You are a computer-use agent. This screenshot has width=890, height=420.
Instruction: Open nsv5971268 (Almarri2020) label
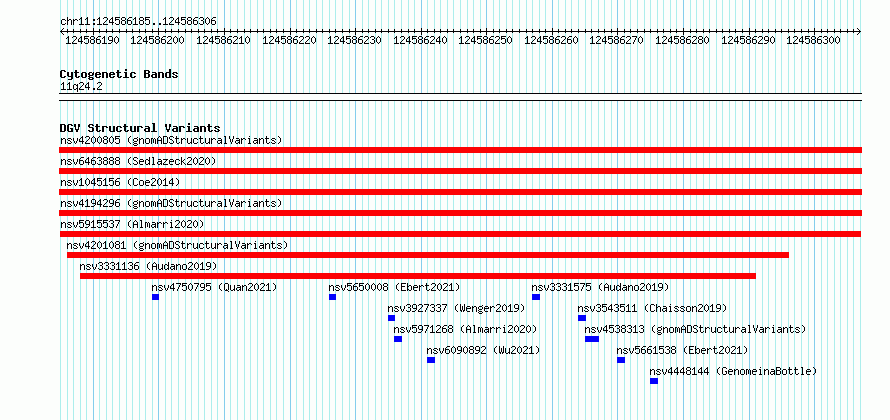pyautogui.click(x=465, y=329)
